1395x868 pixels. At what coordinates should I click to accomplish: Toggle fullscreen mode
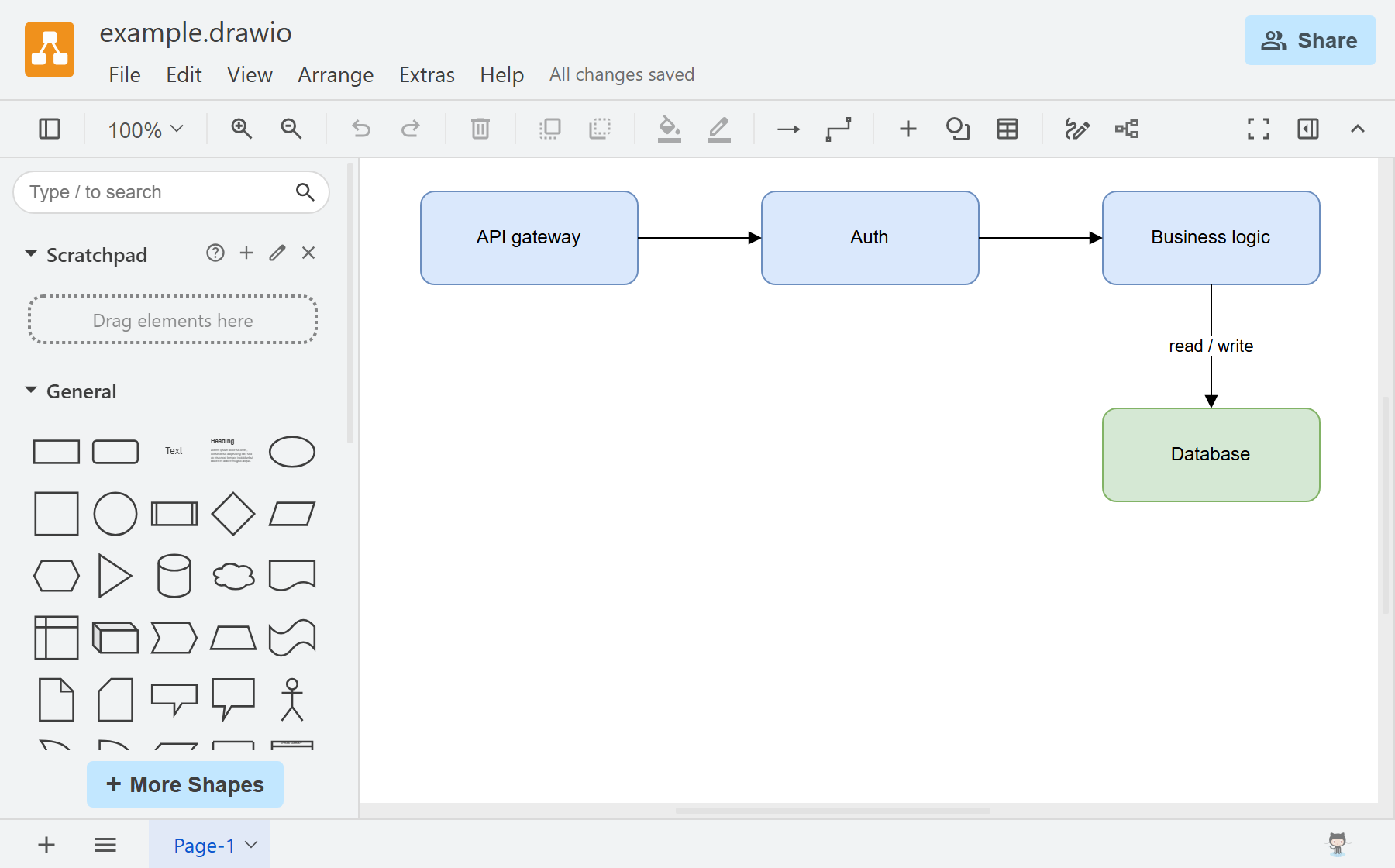click(1259, 129)
